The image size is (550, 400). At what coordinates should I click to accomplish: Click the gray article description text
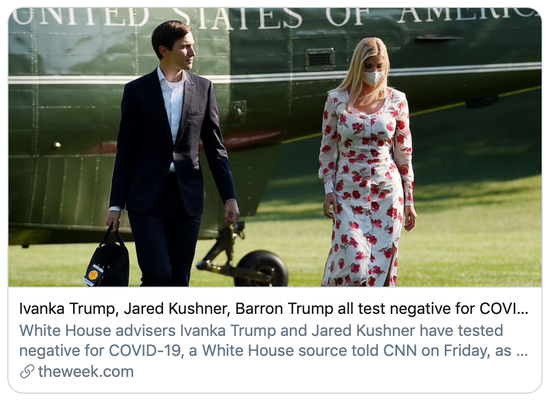274,340
